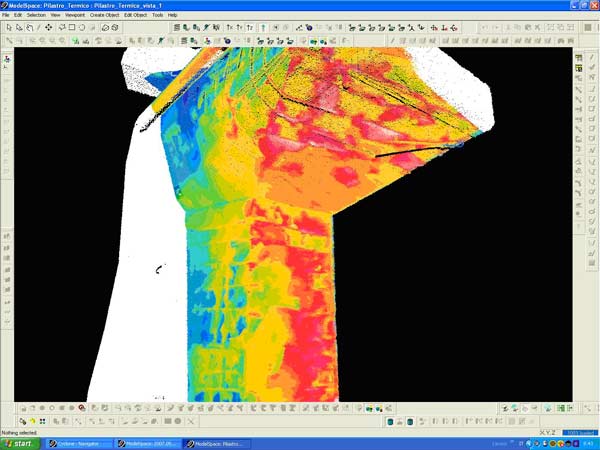Open the File menu
This screenshot has width=600, height=450.
tap(6, 15)
